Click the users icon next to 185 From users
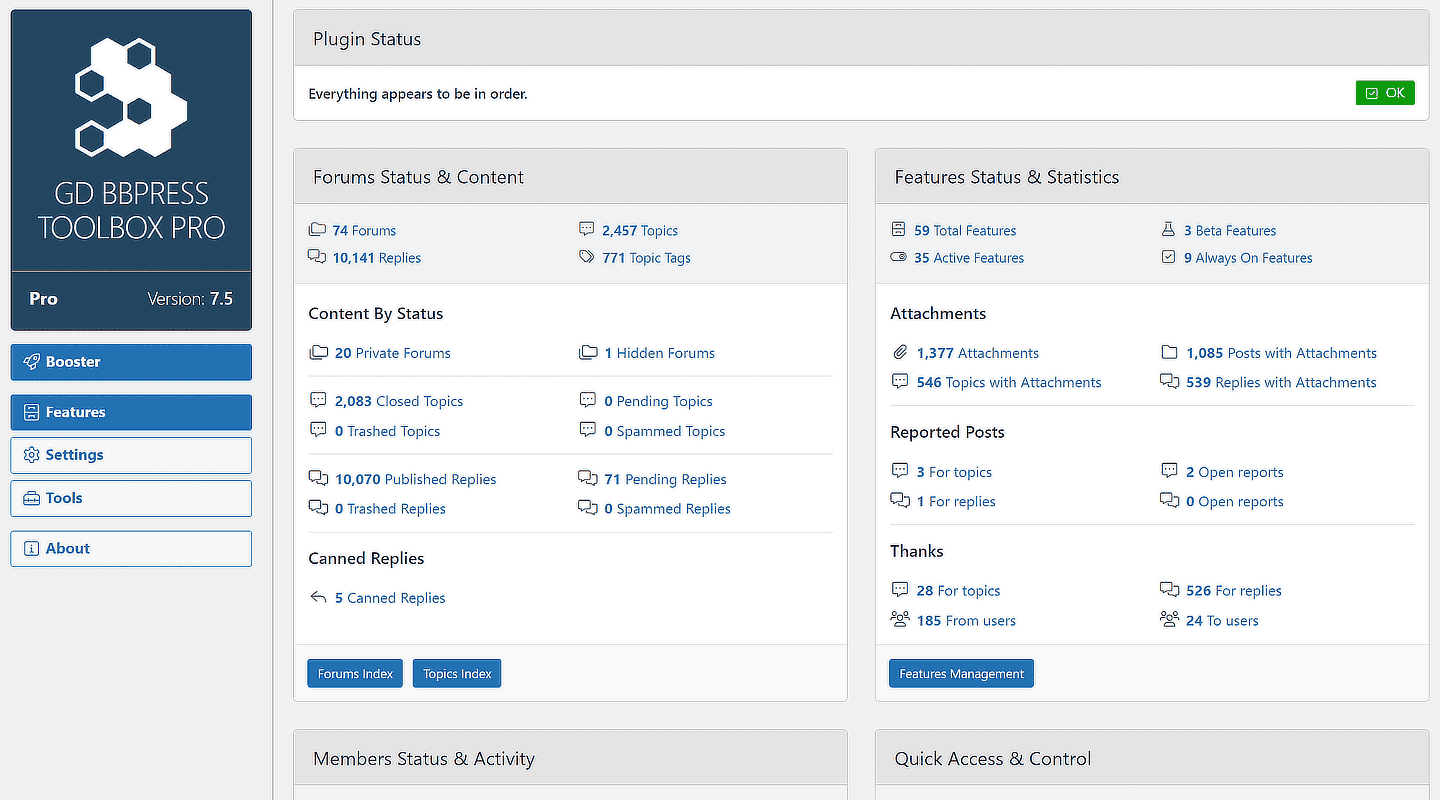 [x=900, y=620]
